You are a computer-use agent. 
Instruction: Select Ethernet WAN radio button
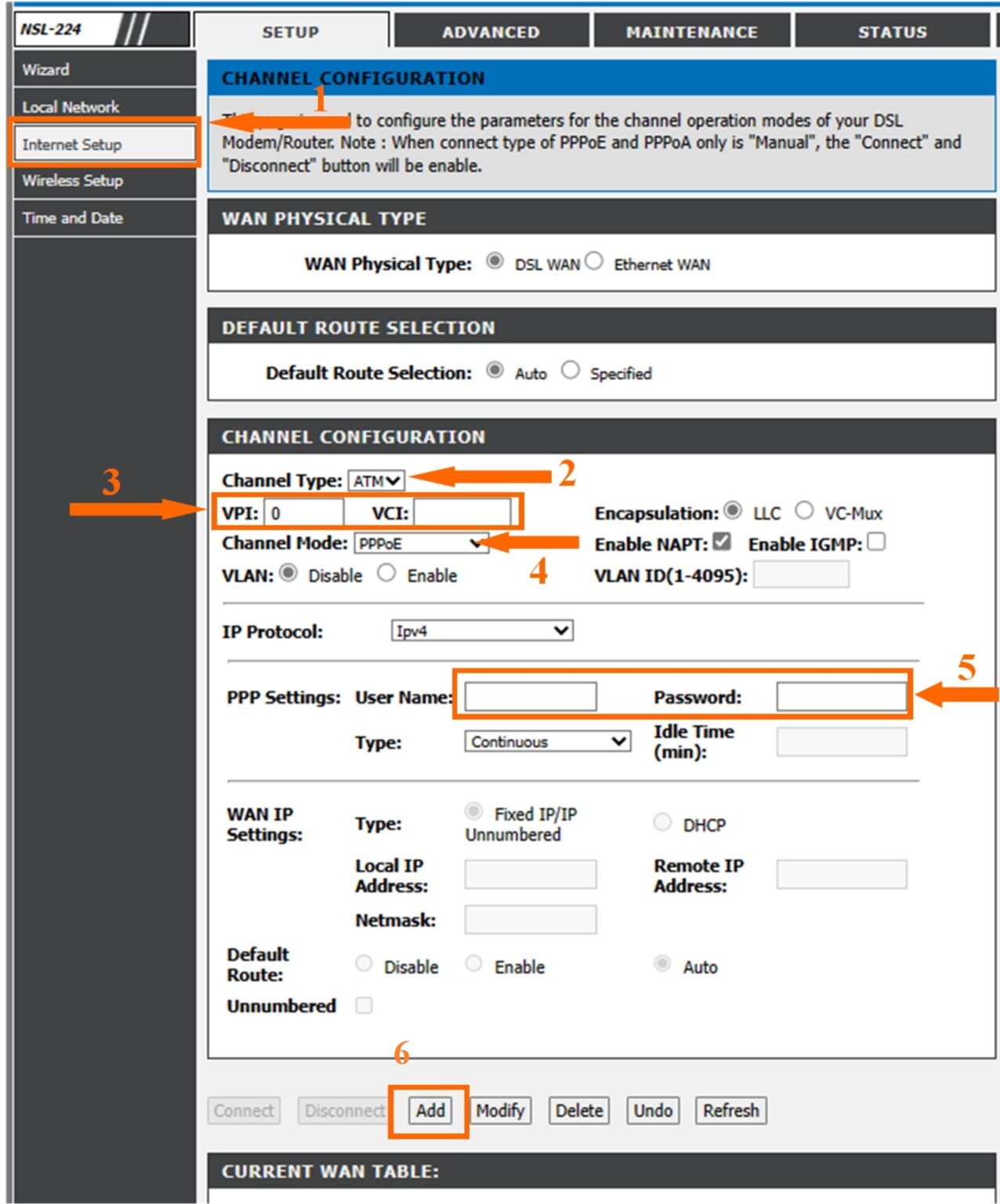click(x=594, y=262)
